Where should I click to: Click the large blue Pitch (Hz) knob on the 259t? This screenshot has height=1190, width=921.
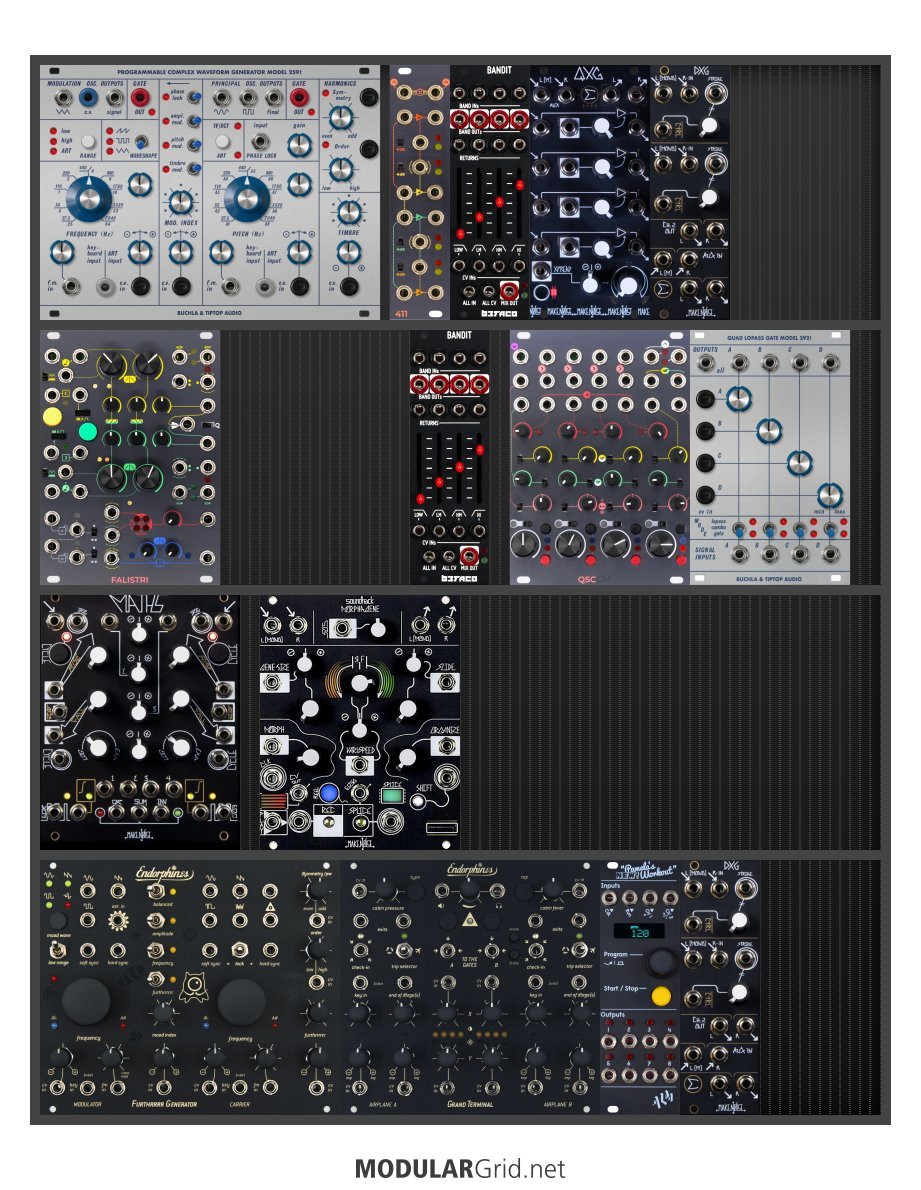247,199
